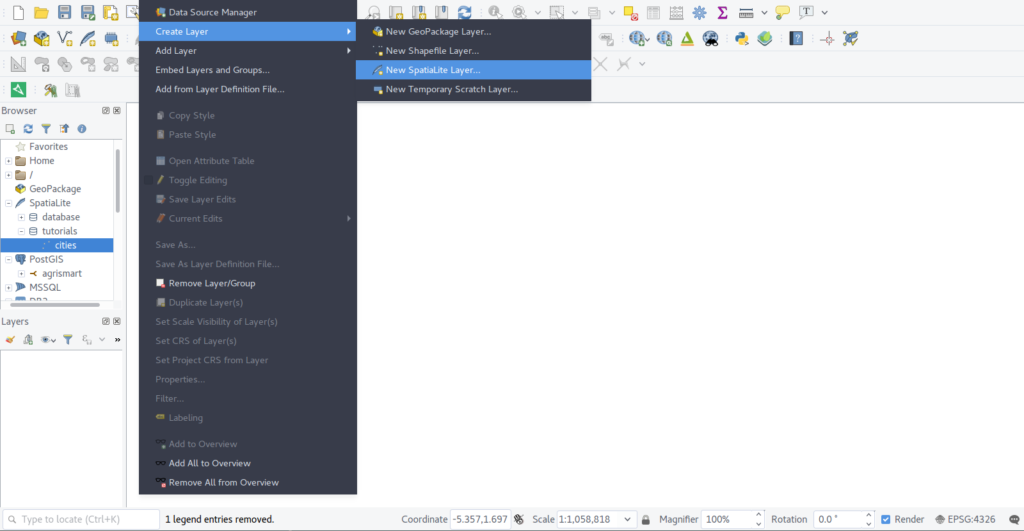Click the Coordinate Capture crosshair icon
1024x531 pixels.
(x=827, y=39)
